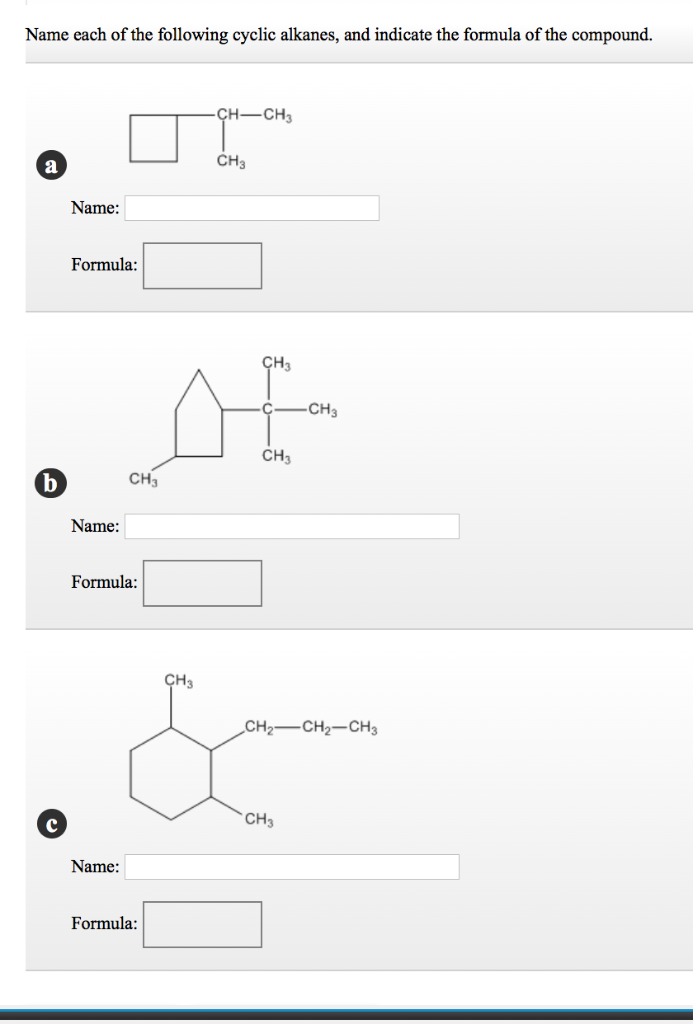Click the square cyclobutane ring structure
This screenshot has width=693, height=1024.
153,138
